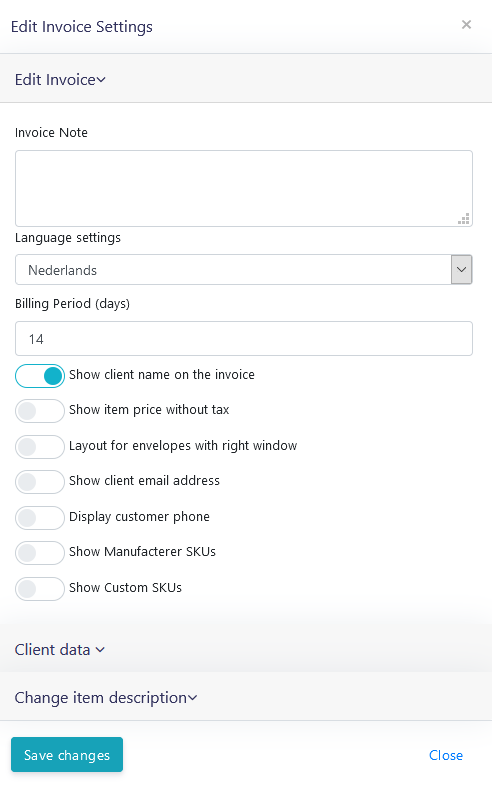Click the Save changes button
The image size is (492, 785).
[x=67, y=754]
